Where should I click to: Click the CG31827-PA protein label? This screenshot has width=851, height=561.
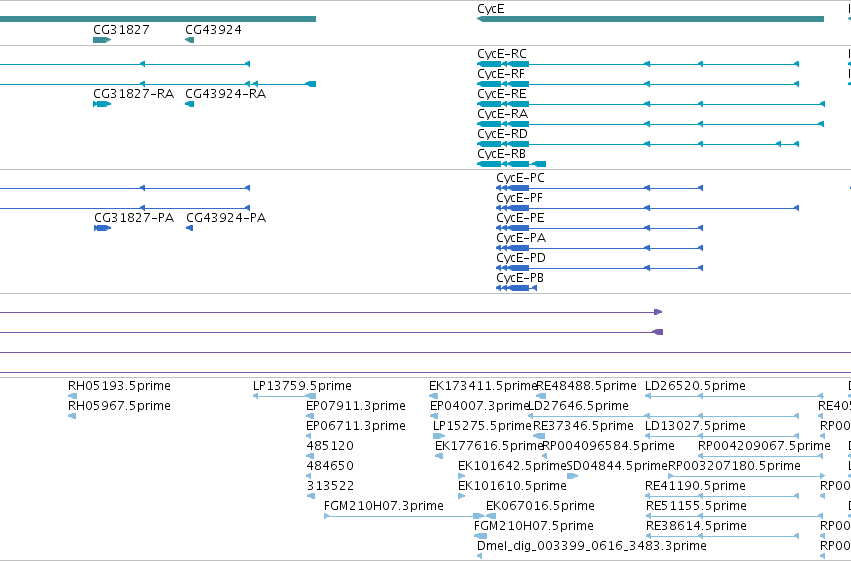[134, 218]
